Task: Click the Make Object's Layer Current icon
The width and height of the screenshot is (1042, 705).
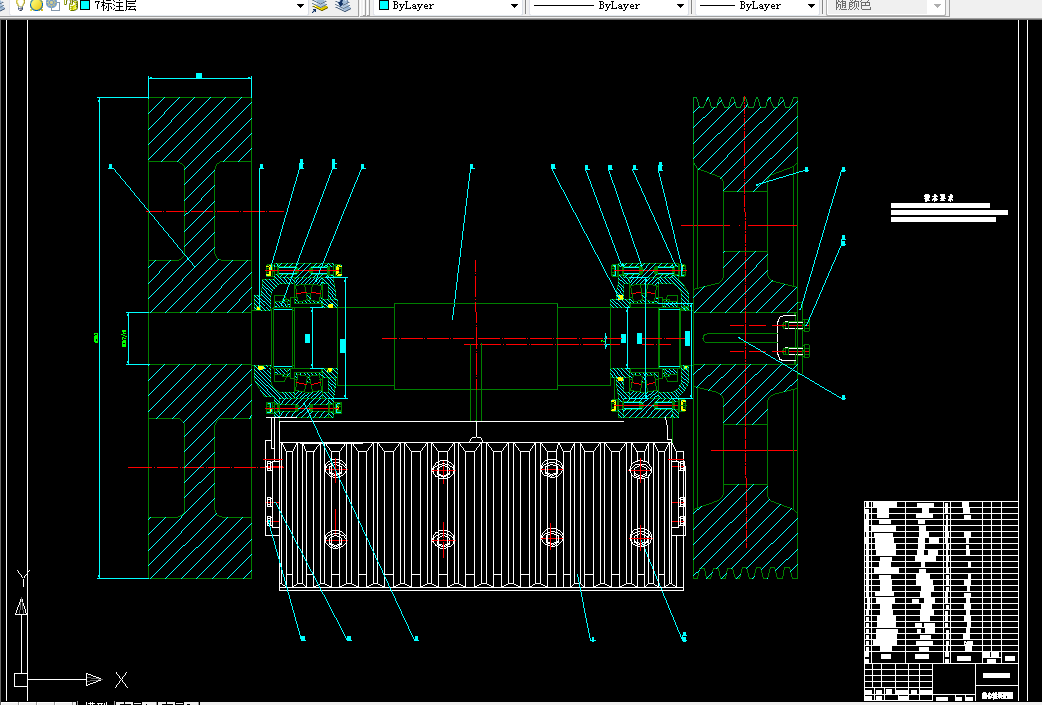Action: [320, 6]
